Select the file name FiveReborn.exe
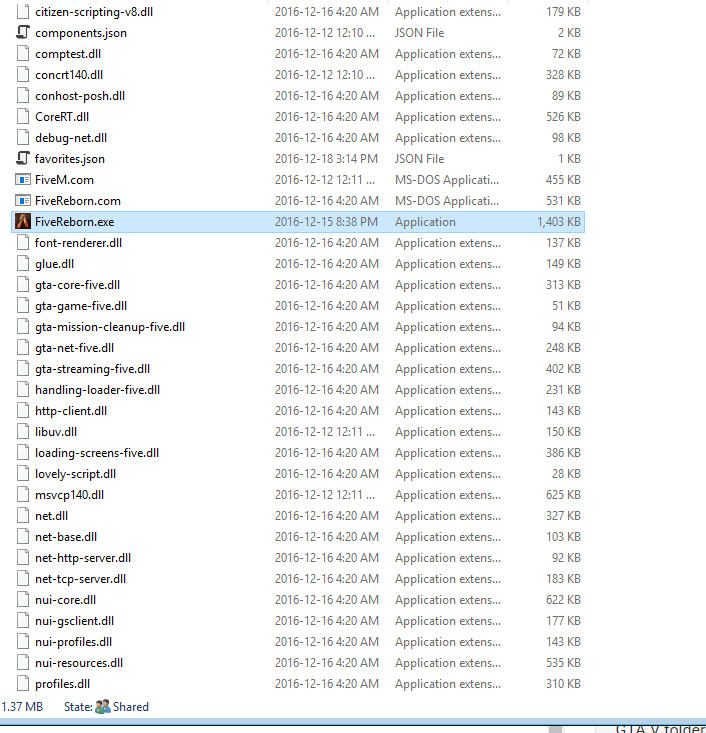 pyautogui.click(x=74, y=222)
